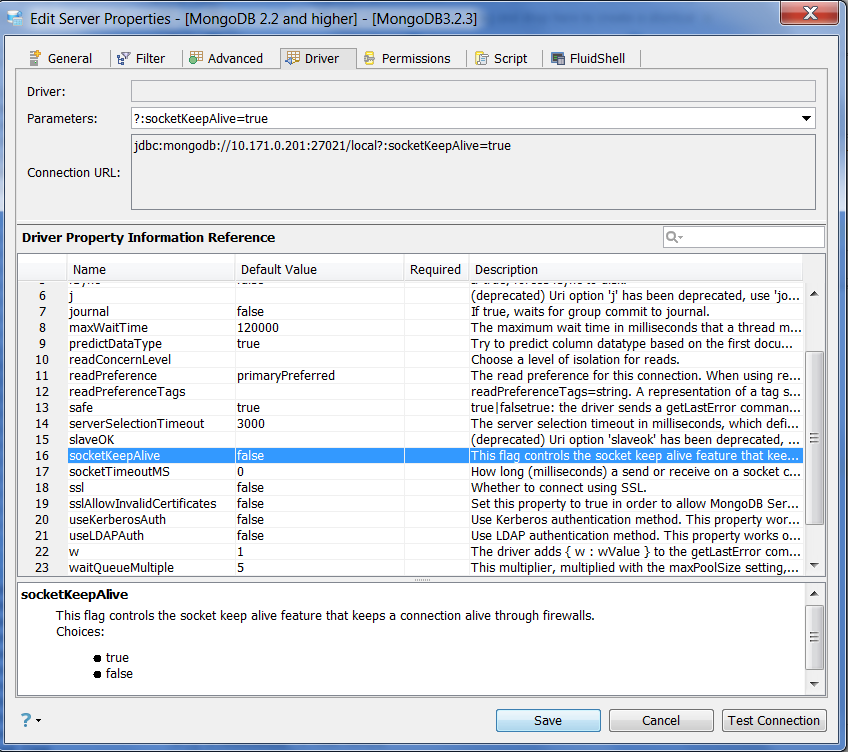Click the property table vertical scrollbar thumb
Image resolution: width=848 pixels, height=752 pixels.
tap(814, 438)
